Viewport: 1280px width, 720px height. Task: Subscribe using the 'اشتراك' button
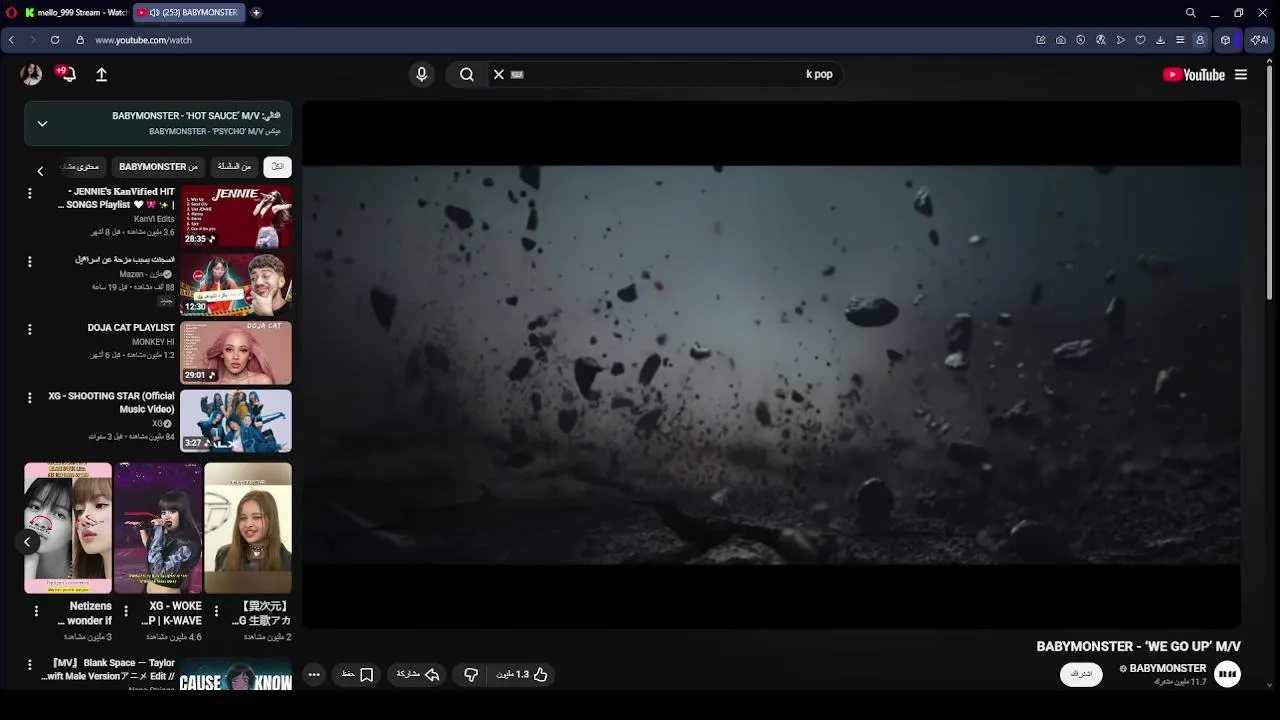coord(1081,674)
